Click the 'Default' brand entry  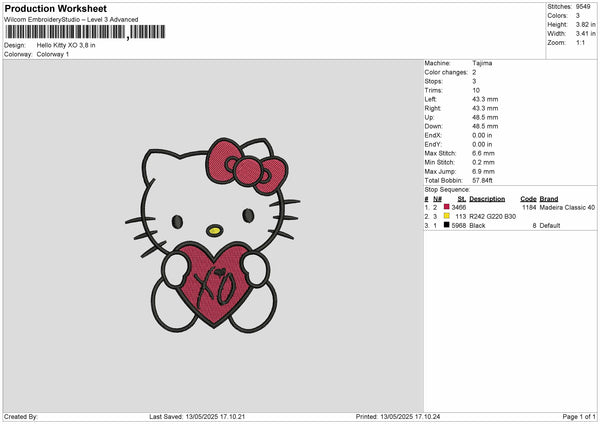550,226
